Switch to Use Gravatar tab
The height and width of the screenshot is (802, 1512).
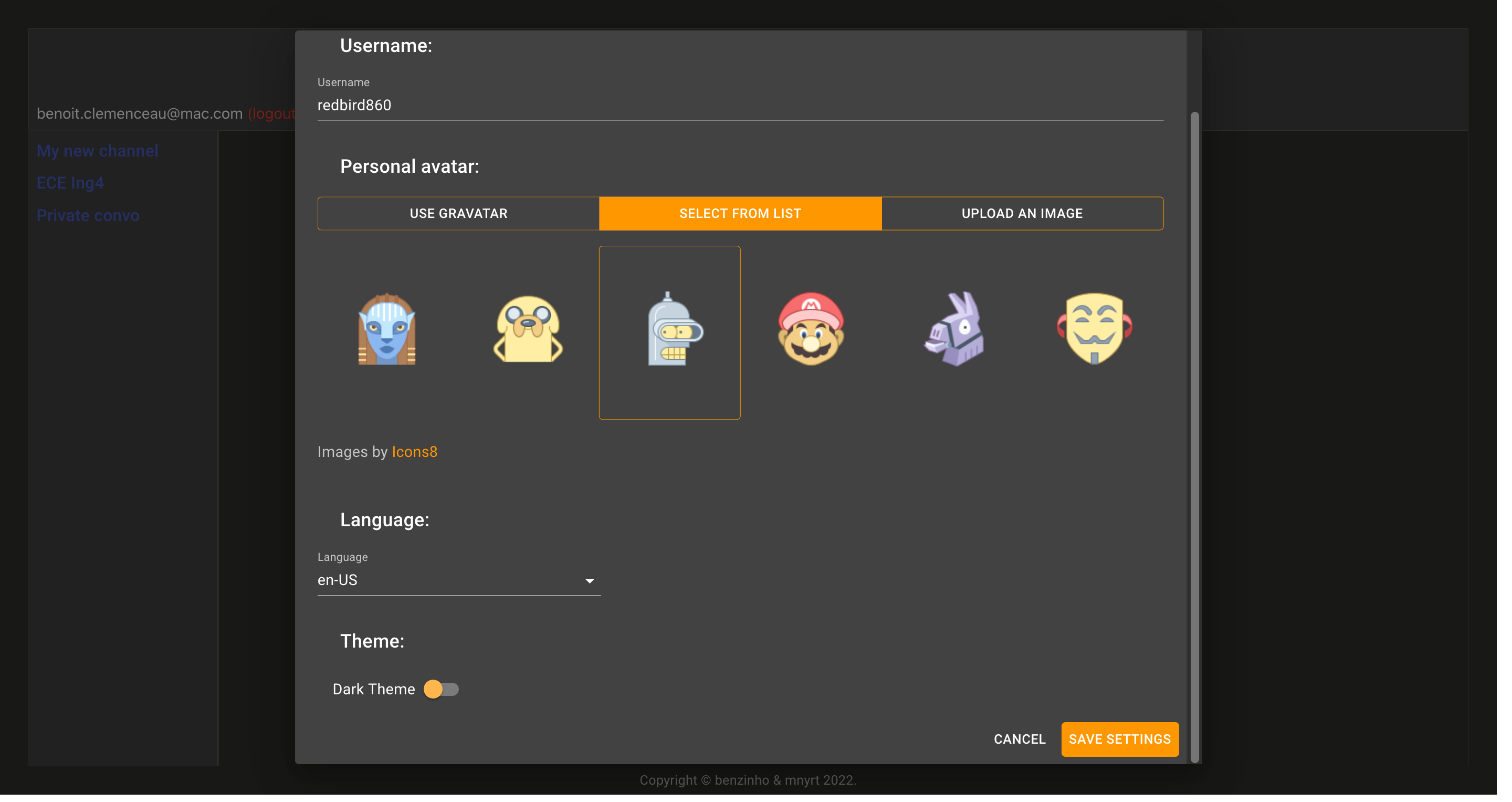458,214
